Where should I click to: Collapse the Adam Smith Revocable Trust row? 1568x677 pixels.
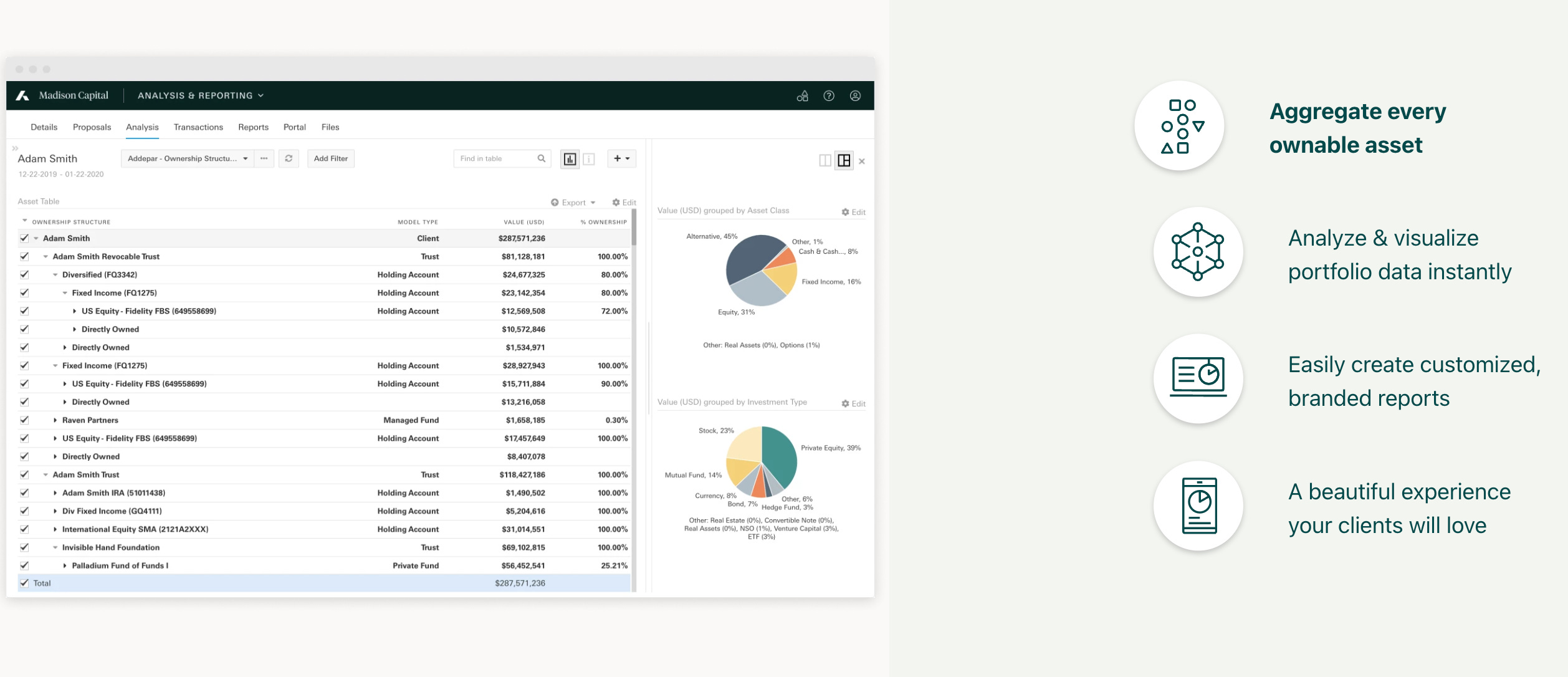click(47, 256)
